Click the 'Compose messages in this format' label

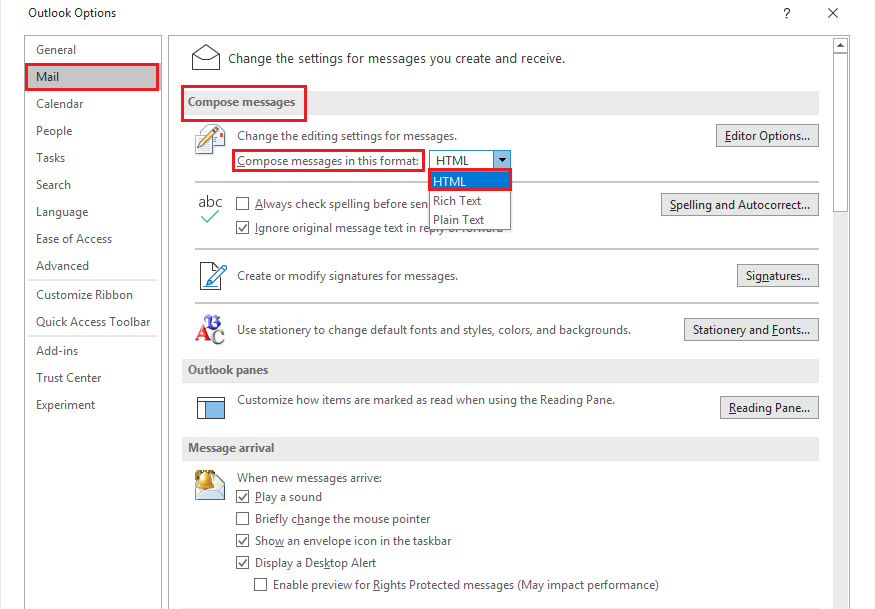click(x=328, y=161)
